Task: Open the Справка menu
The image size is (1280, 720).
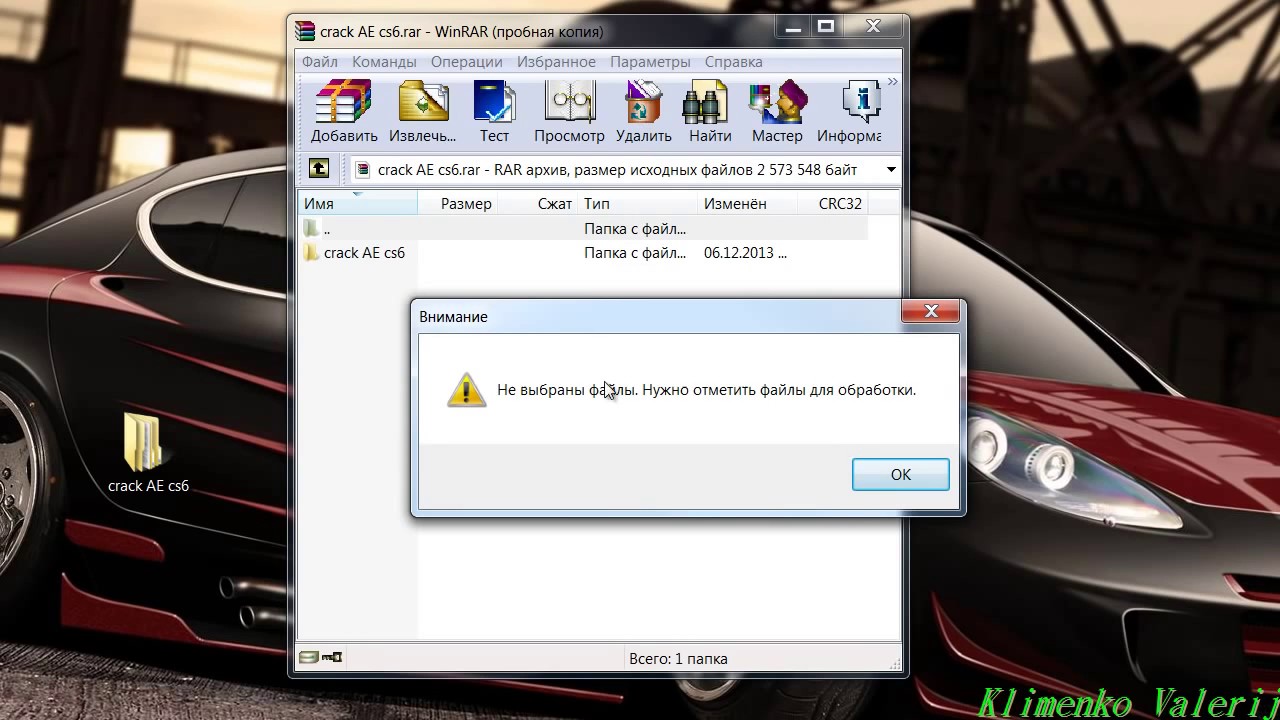Action: [733, 62]
